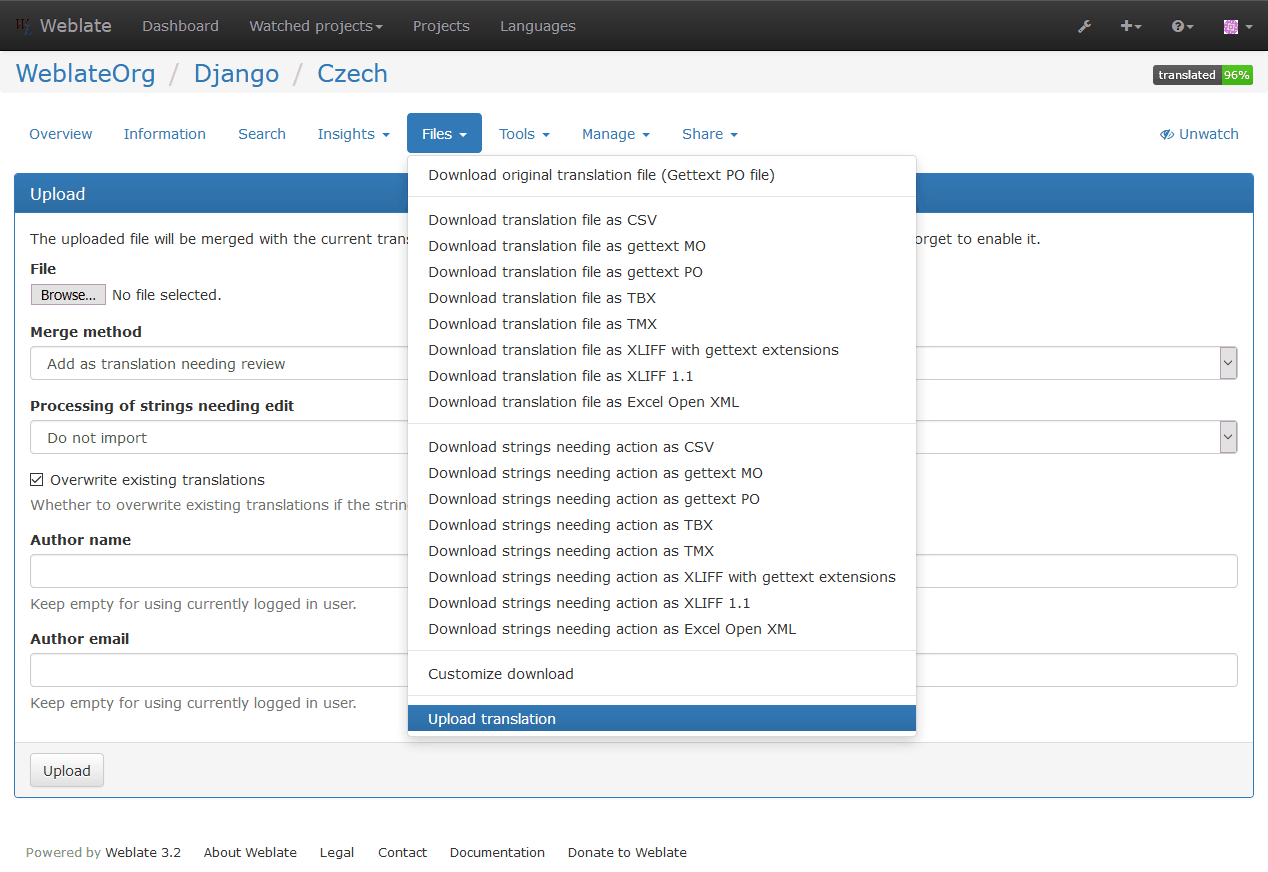The height and width of the screenshot is (872, 1268).
Task: Download strings needing action as TBX
Action: [662, 525]
